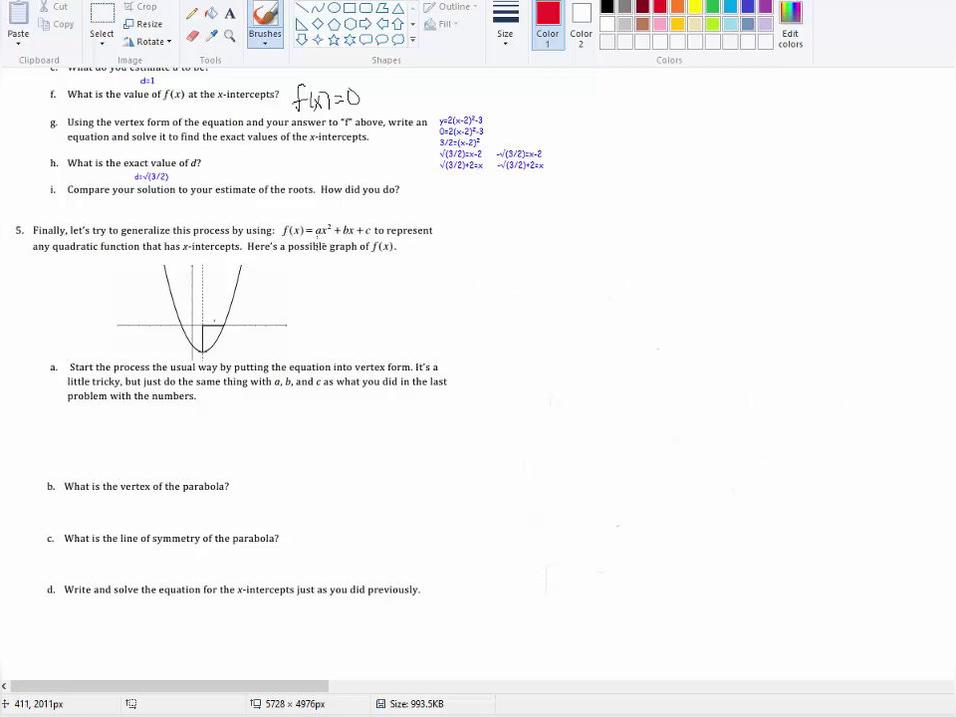Expand the Shapes gallery with the More arrow
Viewport: 956px width, 717px height.
click(413, 40)
